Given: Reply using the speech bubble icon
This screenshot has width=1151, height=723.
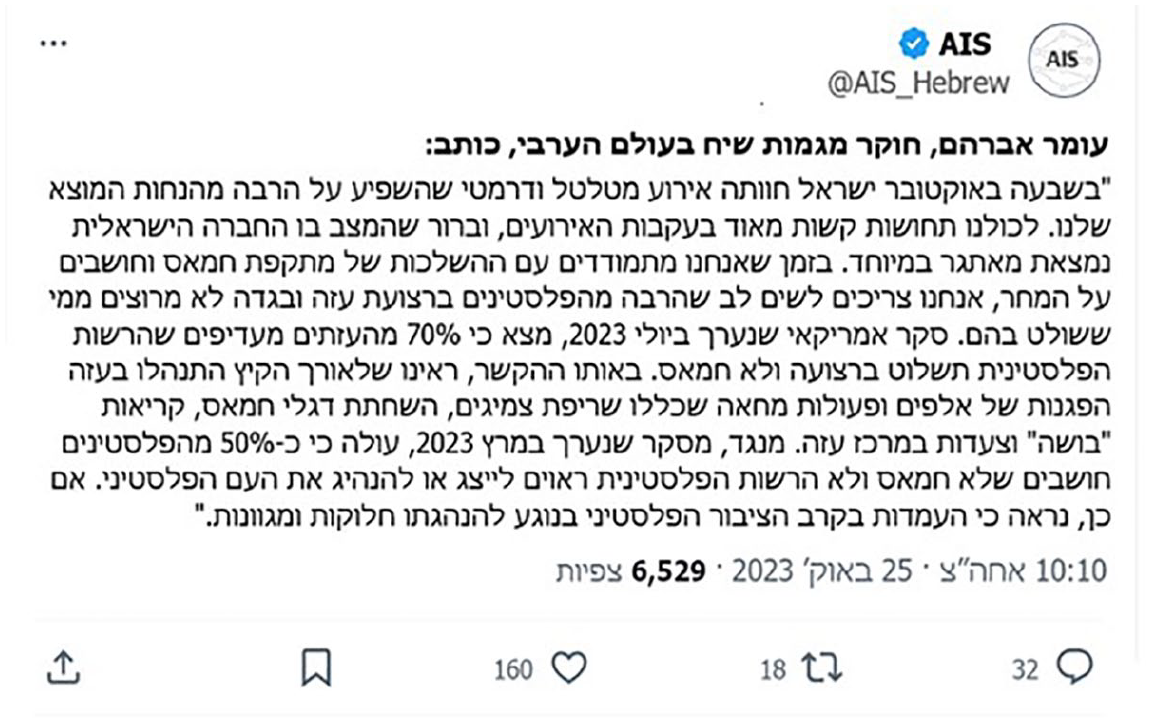Looking at the screenshot, I should click(x=1075, y=667).
